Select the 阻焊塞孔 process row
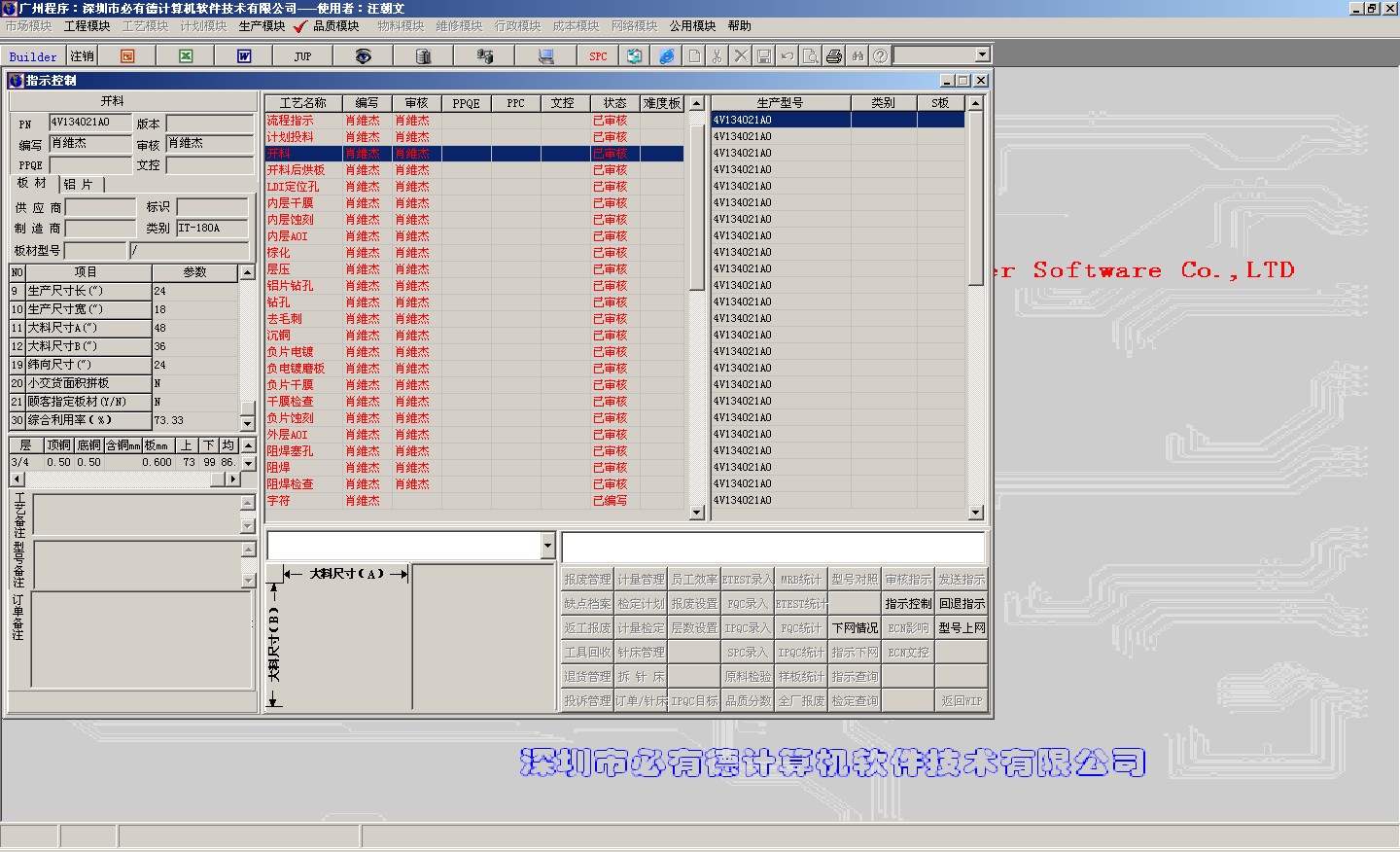The width and height of the screenshot is (1400, 852). [x=475, y=451]
